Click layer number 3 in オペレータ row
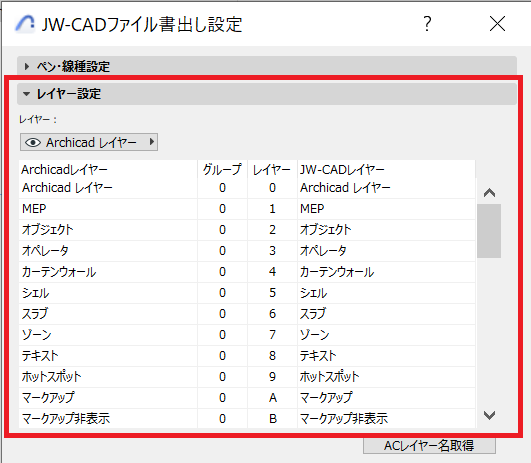 272,251
